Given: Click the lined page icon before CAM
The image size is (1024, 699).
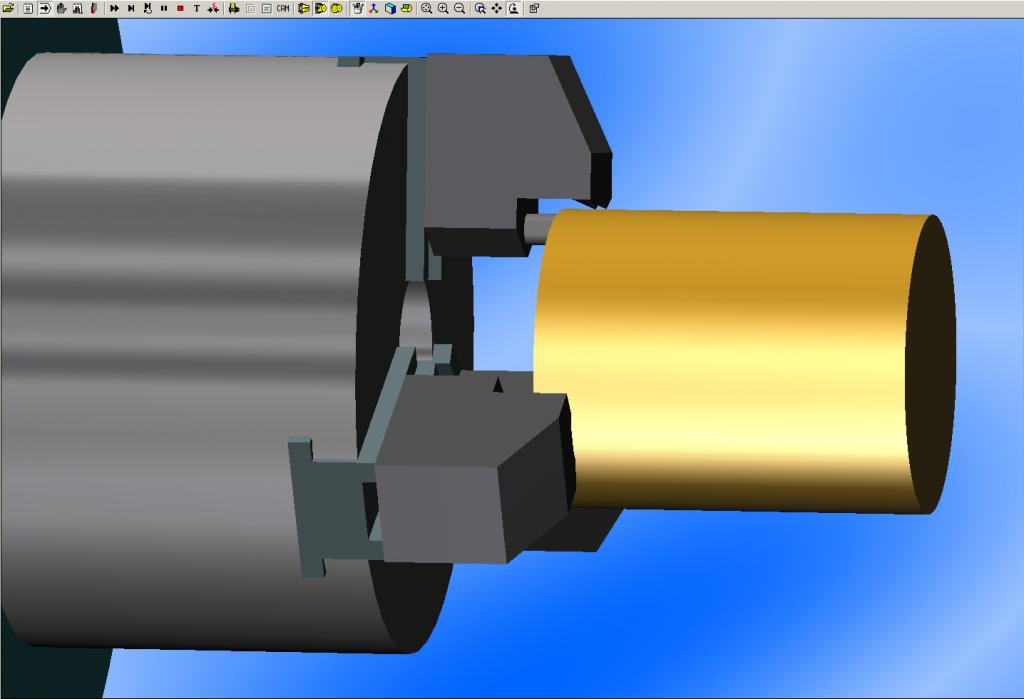Looking at the screenshot, I should [x=266, y=8].
